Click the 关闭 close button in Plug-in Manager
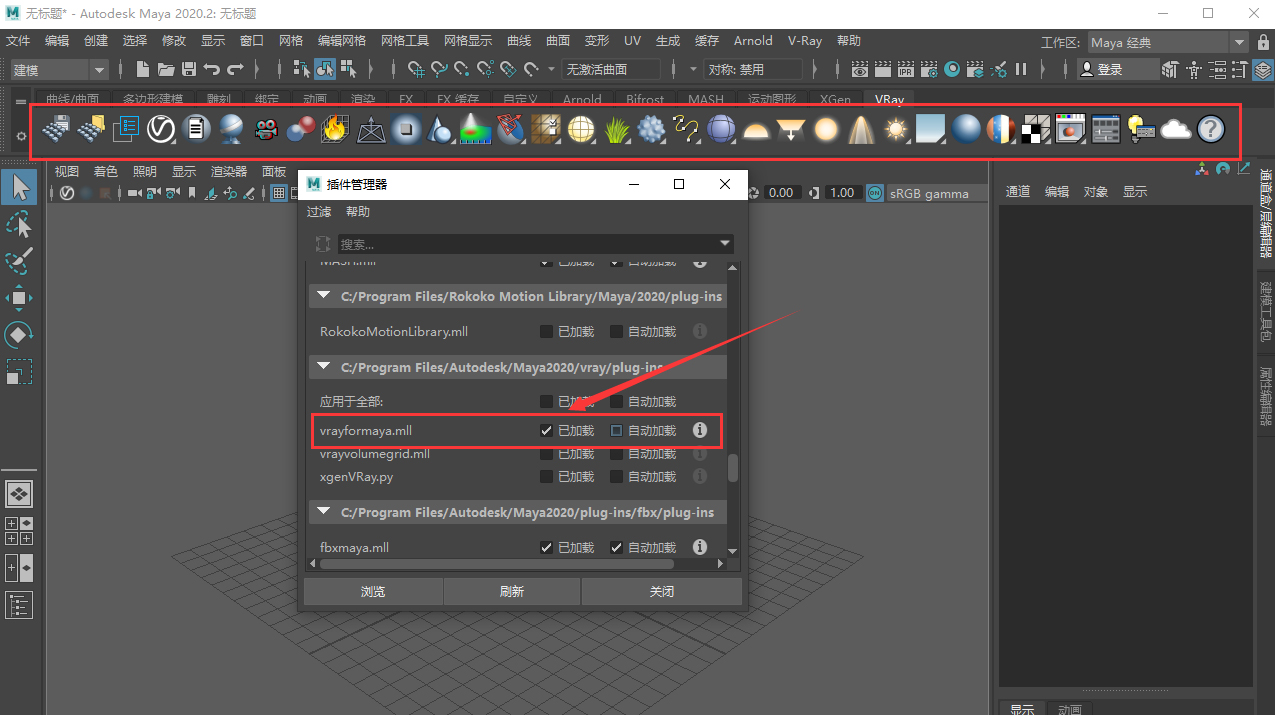This screenshot has height=715, width=1275. coord(662,592)
